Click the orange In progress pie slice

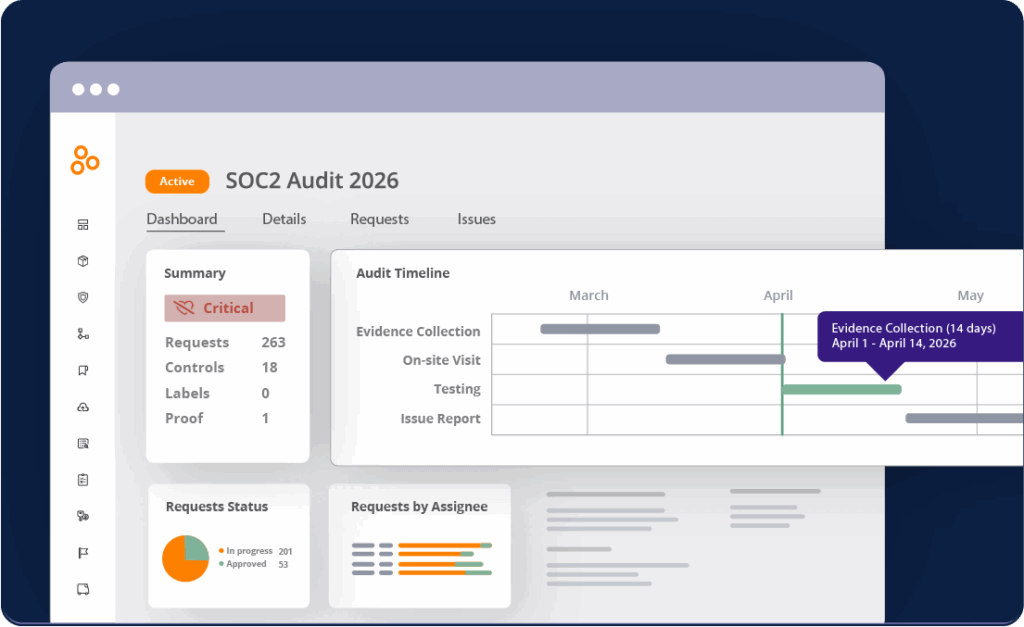pos(176,567)
